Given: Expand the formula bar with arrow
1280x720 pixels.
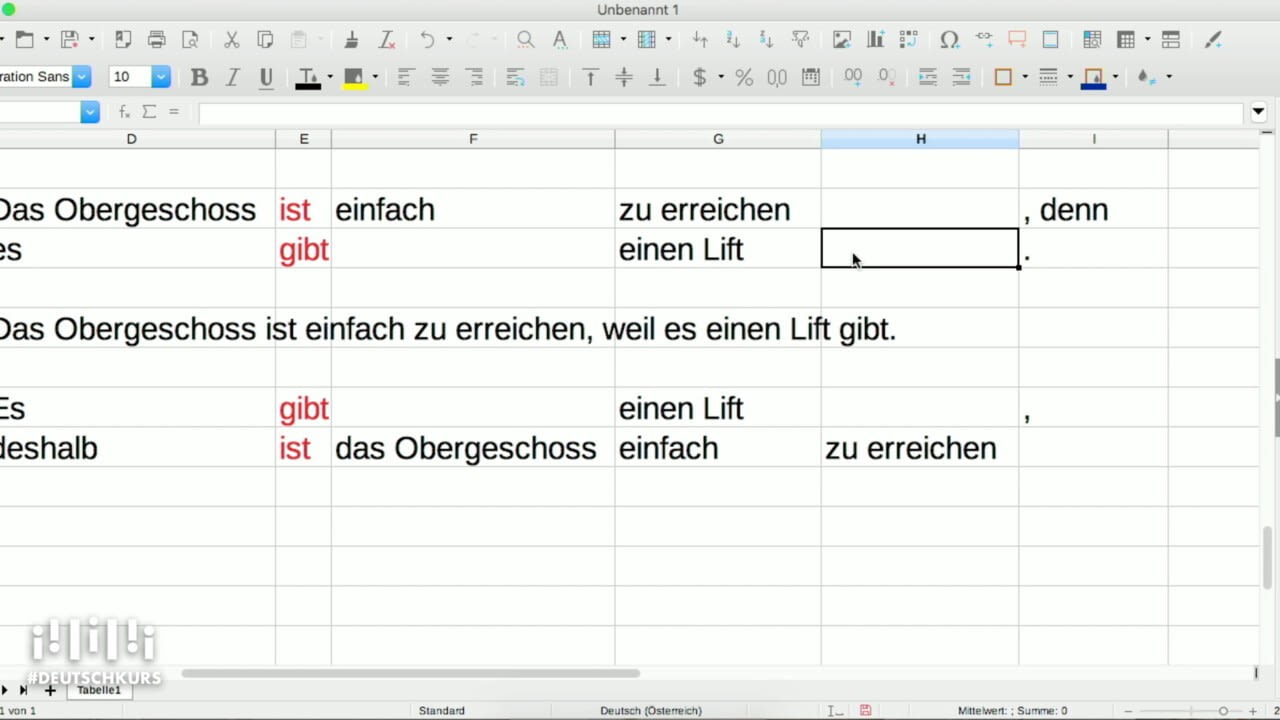Looking at the screenshot, I should [x=1259, y=113].
